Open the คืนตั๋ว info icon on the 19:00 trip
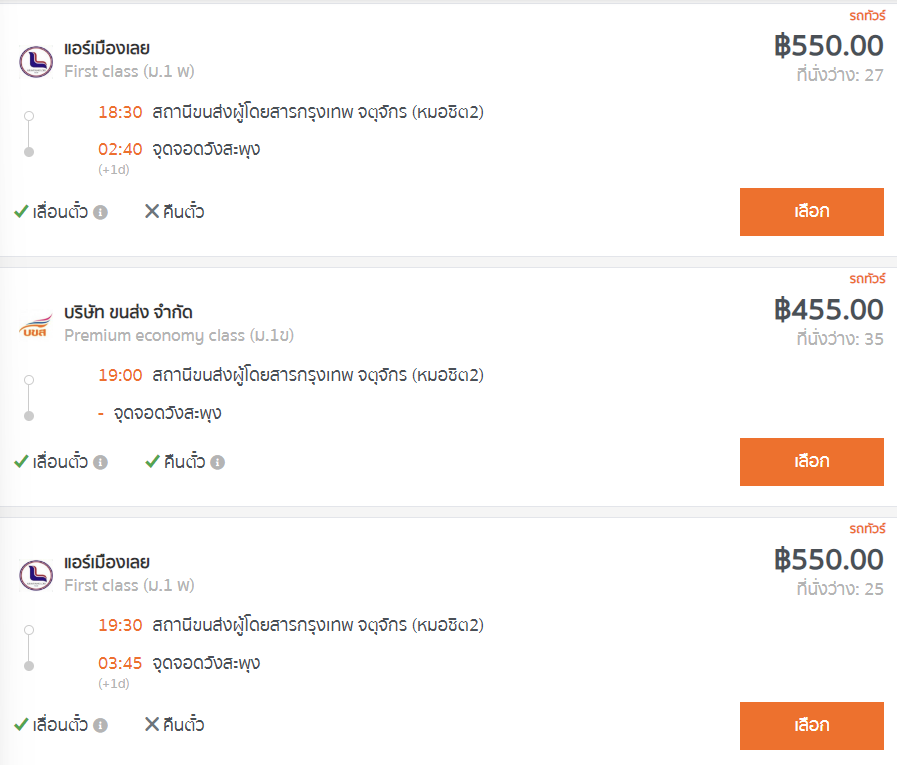 (x=217, y=462)
